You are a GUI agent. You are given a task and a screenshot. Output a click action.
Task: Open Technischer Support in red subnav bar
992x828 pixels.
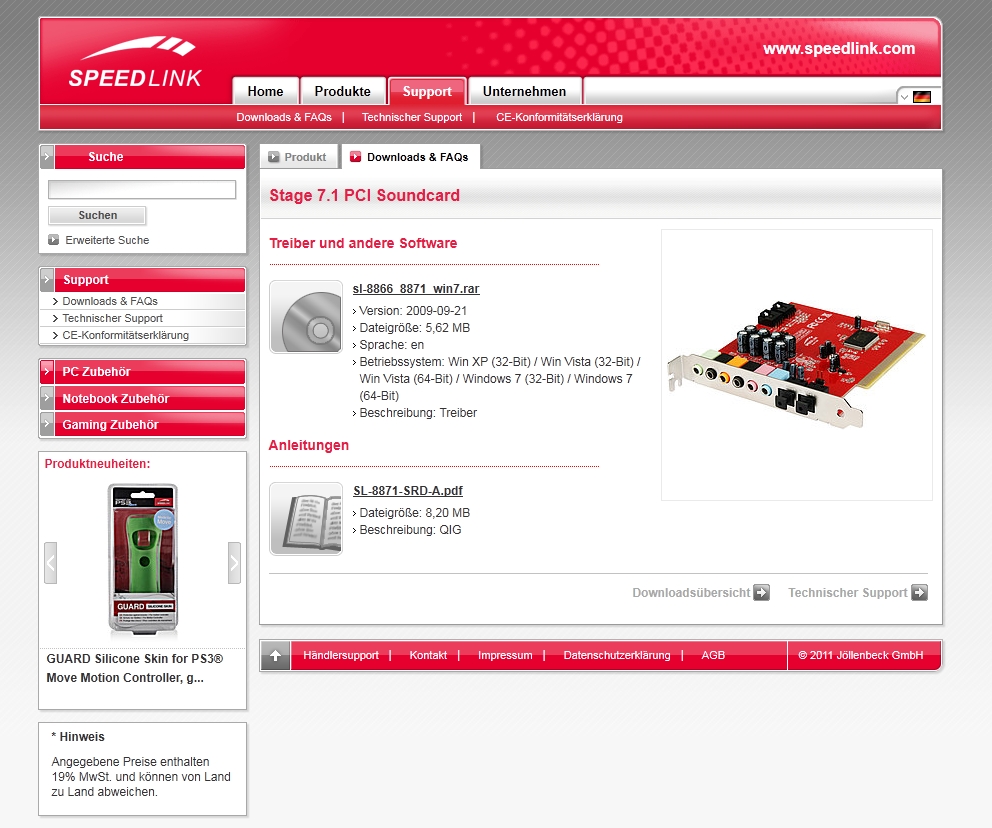[x=412, y=117]
